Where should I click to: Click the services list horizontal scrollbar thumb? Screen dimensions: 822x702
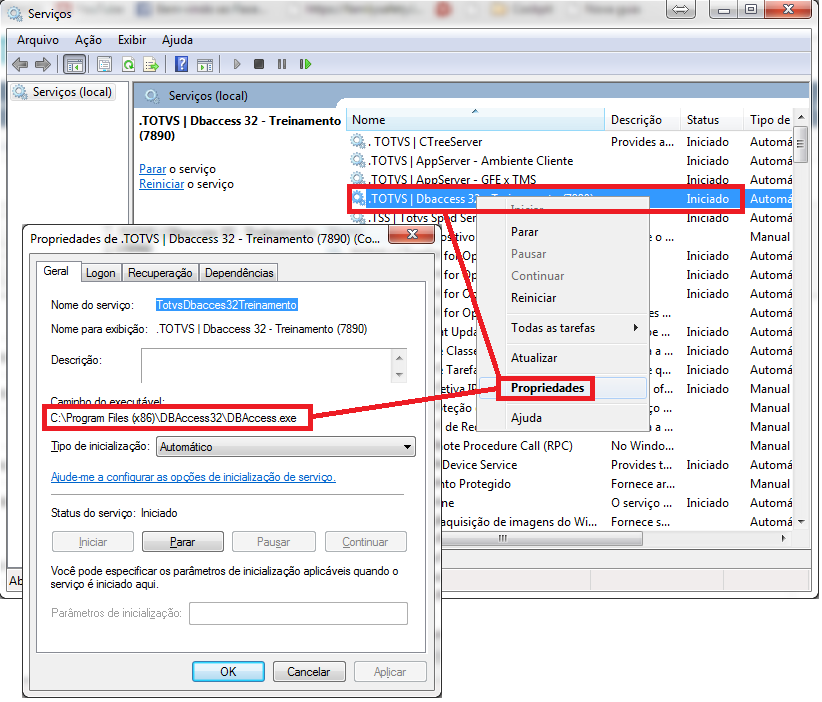[542, 539]
